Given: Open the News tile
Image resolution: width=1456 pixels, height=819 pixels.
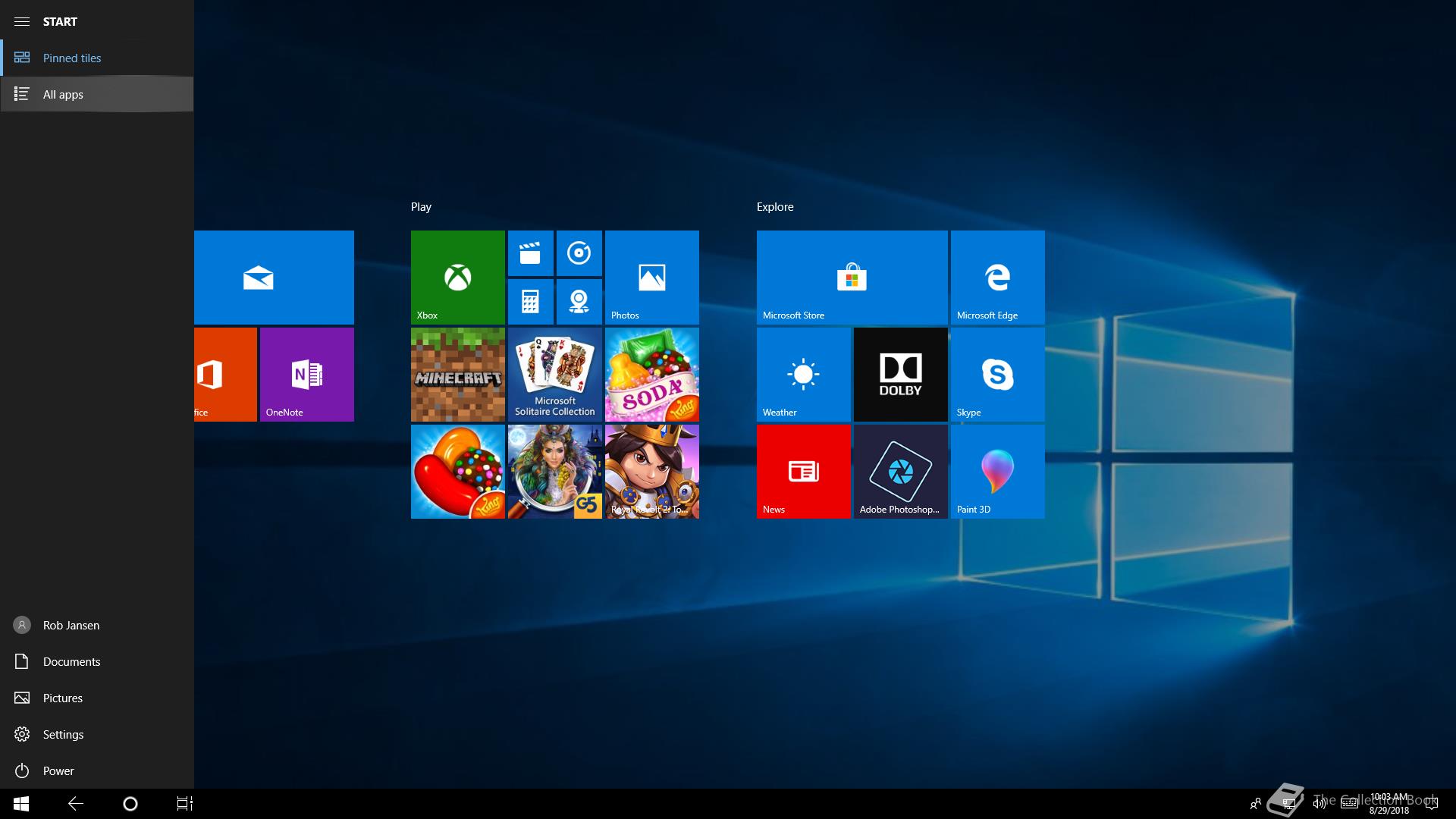Looking at the screenshot, I should click(x=804, y=472).
